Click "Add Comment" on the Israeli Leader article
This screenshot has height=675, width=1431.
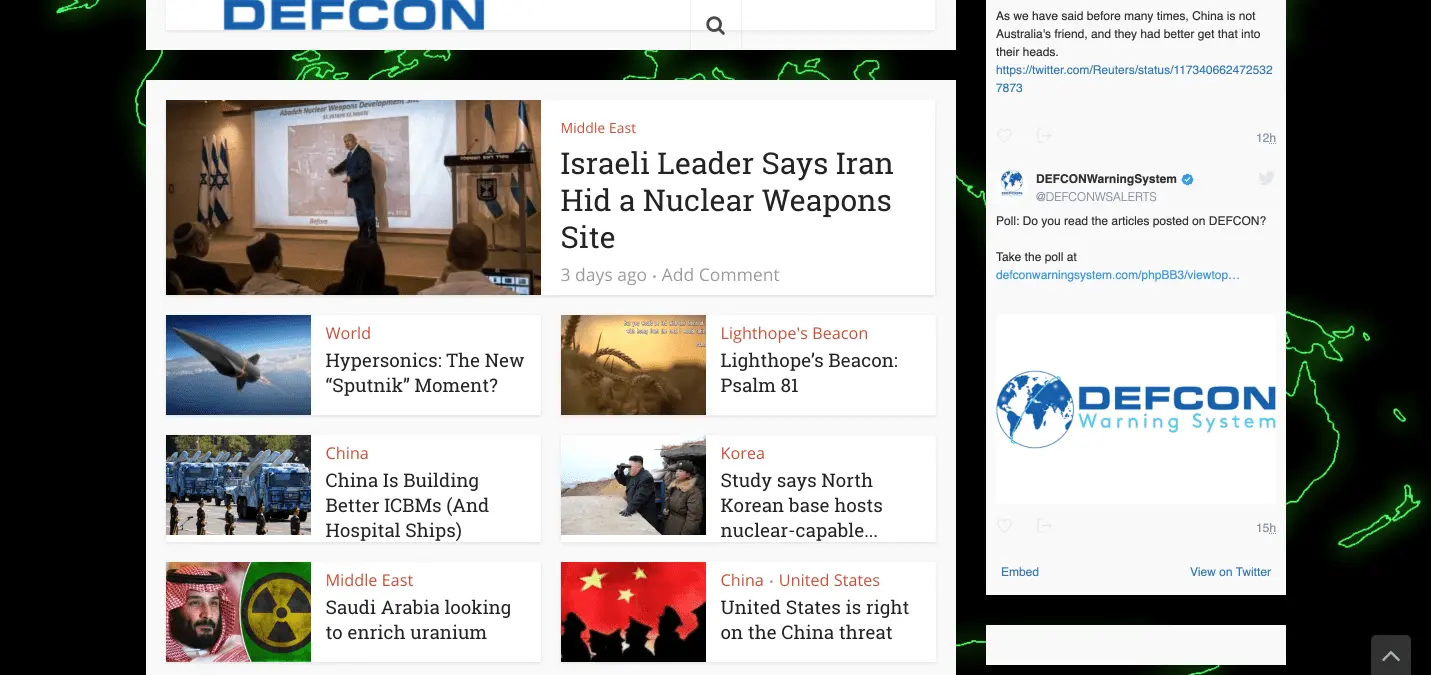720,275
